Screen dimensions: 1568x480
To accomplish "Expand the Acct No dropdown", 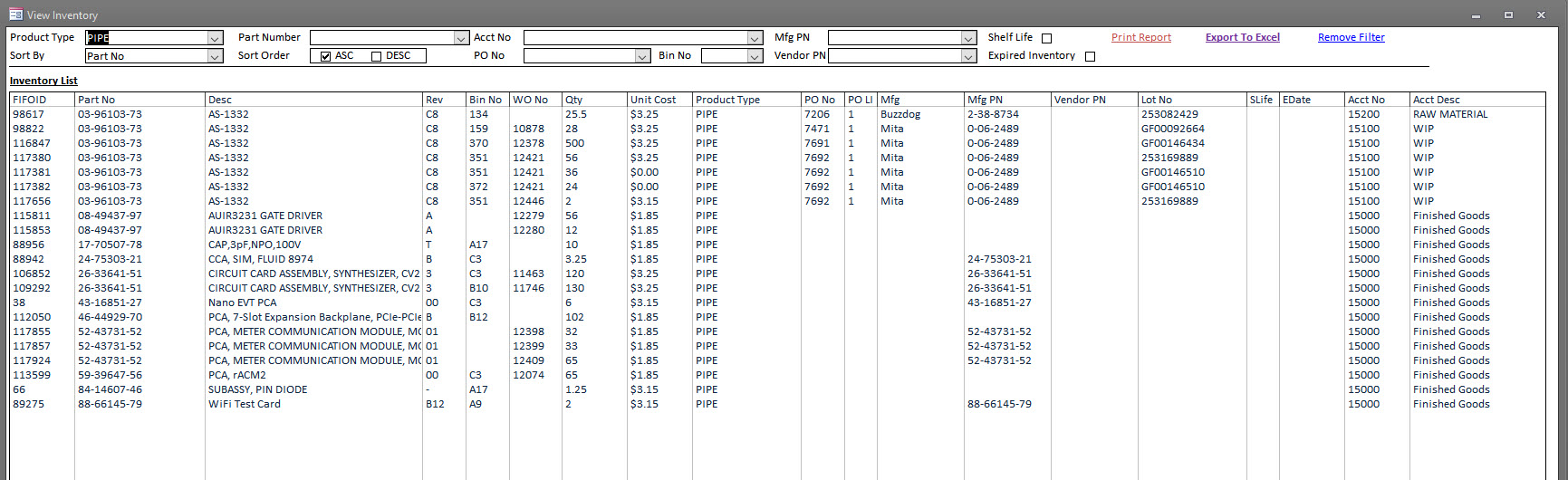I will pos(755,38).
